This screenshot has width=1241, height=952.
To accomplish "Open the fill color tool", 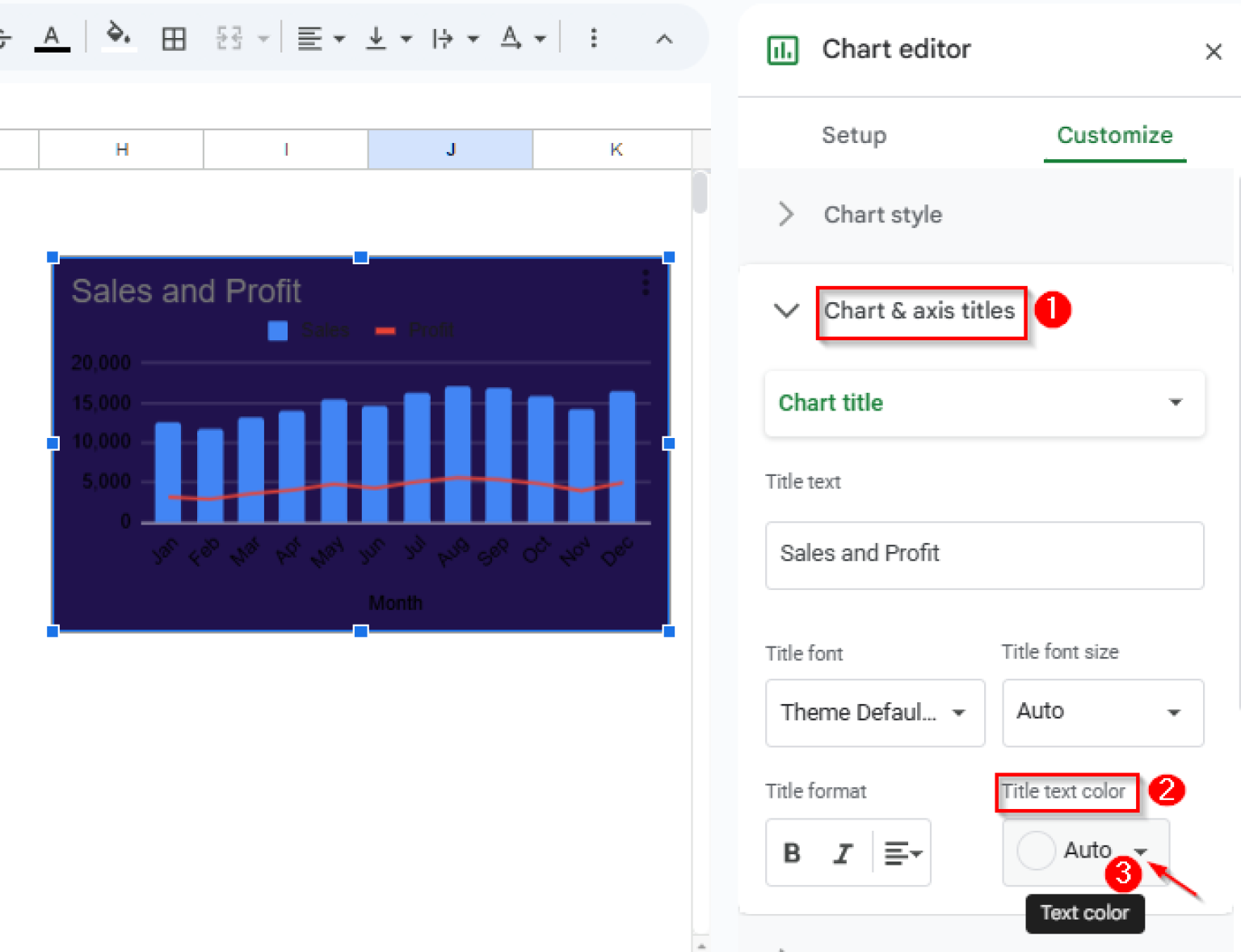I will (116, 36).
